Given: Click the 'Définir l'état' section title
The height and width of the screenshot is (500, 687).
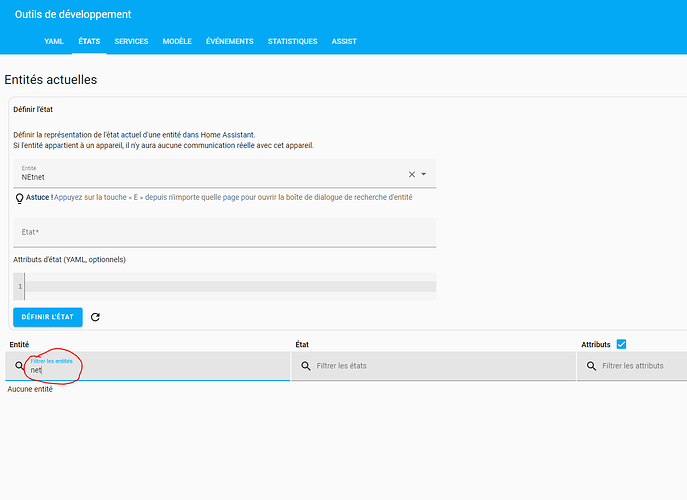Looking at the screenshot, I should (33, 110).
